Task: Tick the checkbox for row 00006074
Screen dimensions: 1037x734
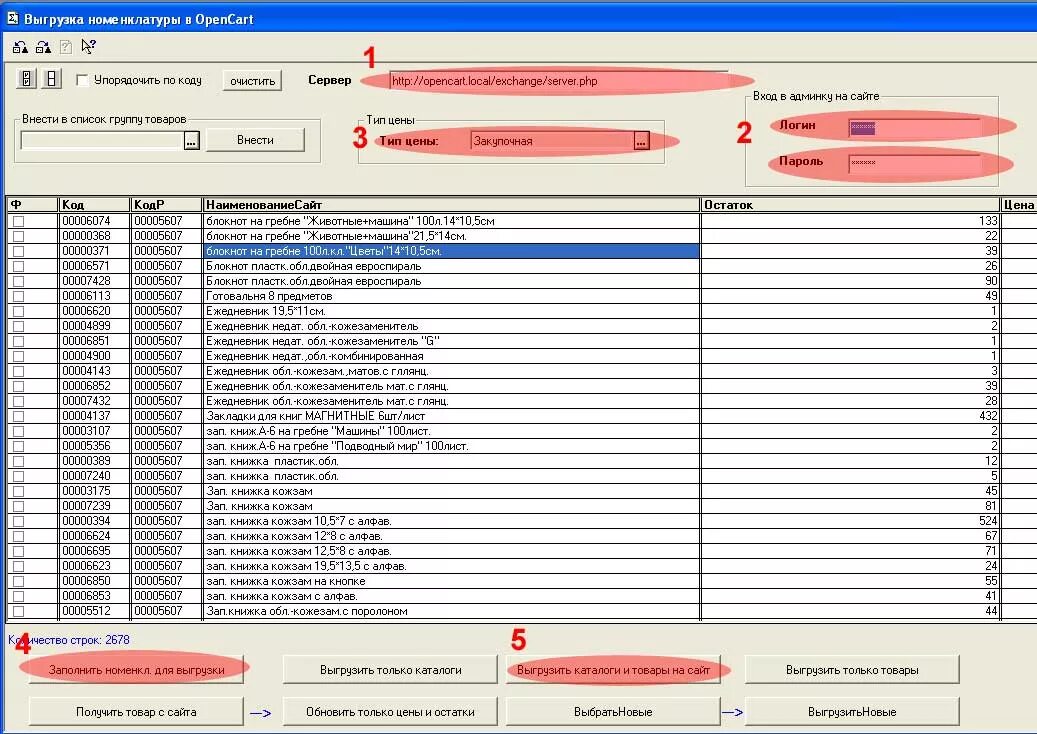Action: point(19,222)
